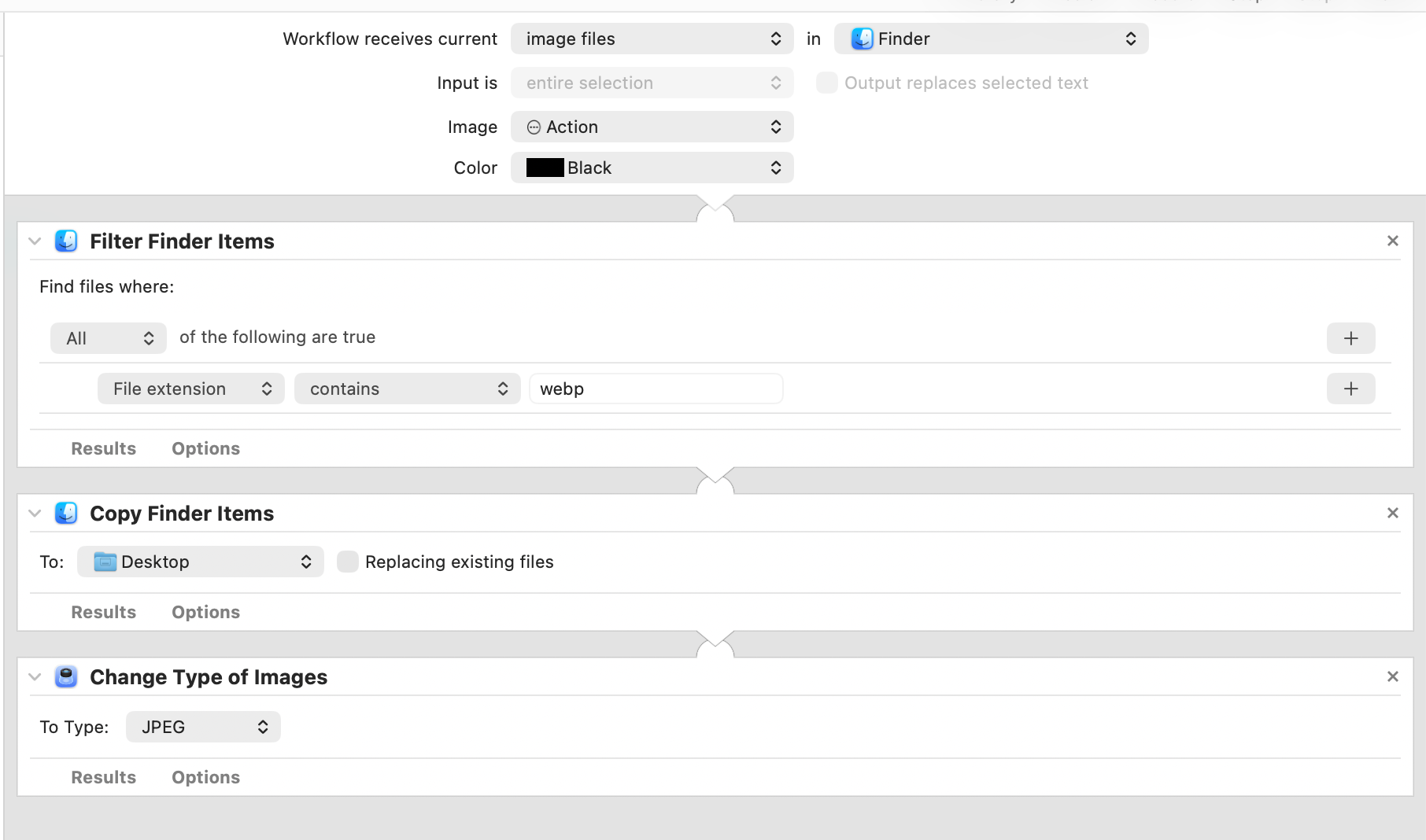Viewport: 1426px width, 840px height.
Task: Click the Input is label
Action: (467, 83)
